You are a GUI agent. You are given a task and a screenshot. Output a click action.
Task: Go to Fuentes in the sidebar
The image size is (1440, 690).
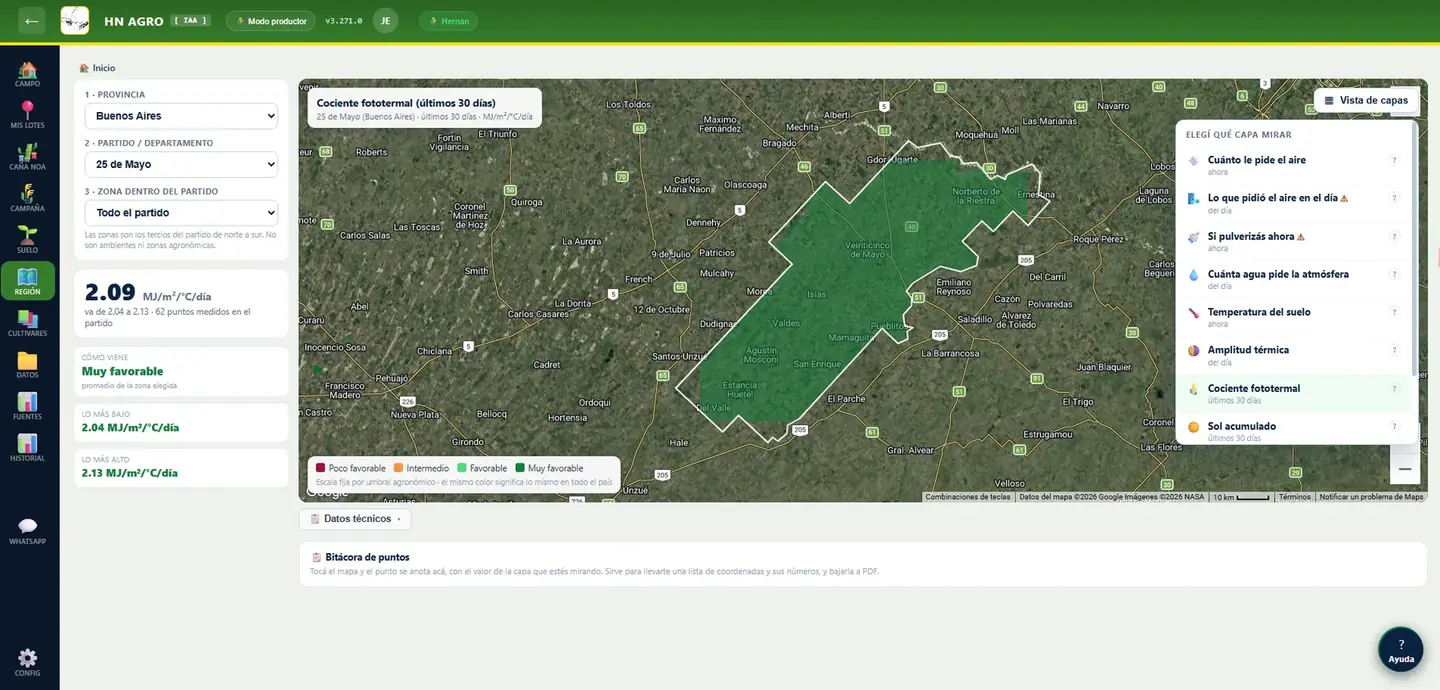pos(28,406)
